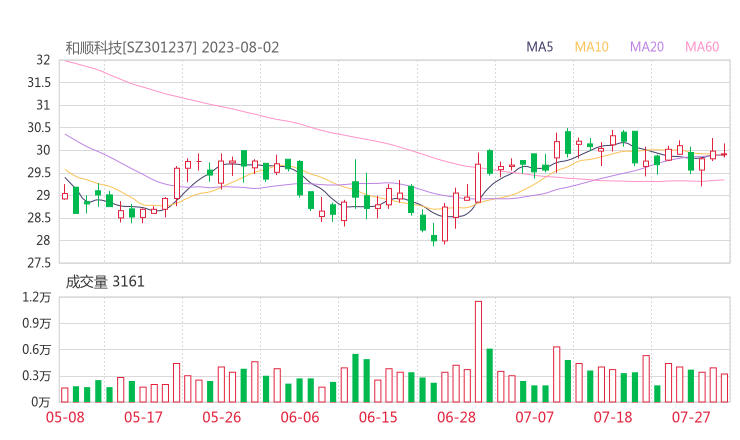Click the chart title 和顺科技[SZ301237] 2023-08-02
Screen dimensions: 740x440
click(172, 48)
